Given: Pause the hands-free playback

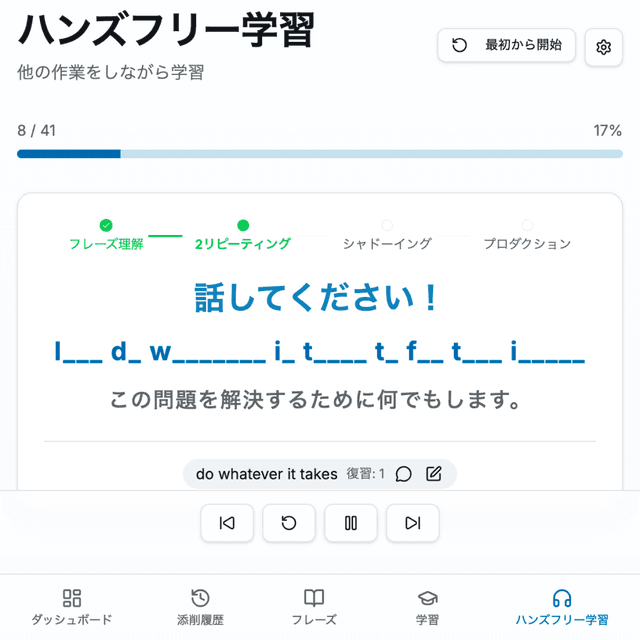Looking at the screenshot, I should (x=351, y=523).
